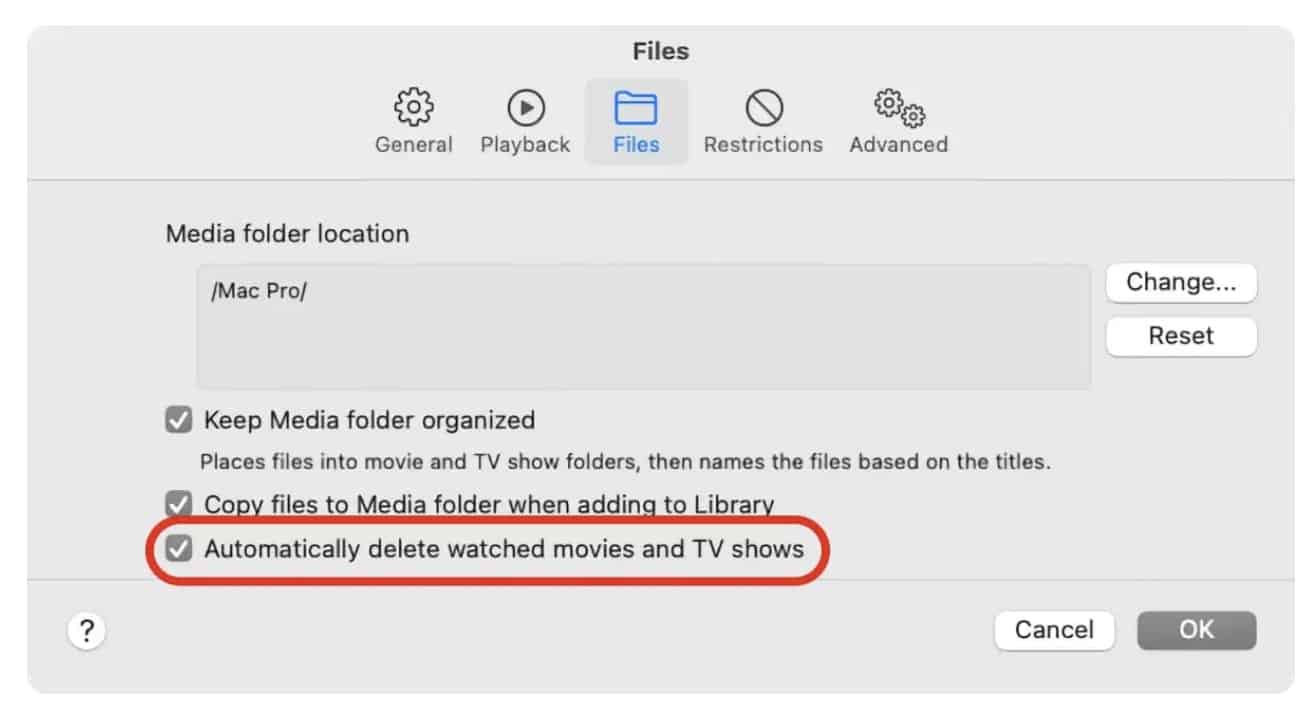Open the Advanced double-gear icon
Screen dimensions: 1312x712
[x=898, y=106]
